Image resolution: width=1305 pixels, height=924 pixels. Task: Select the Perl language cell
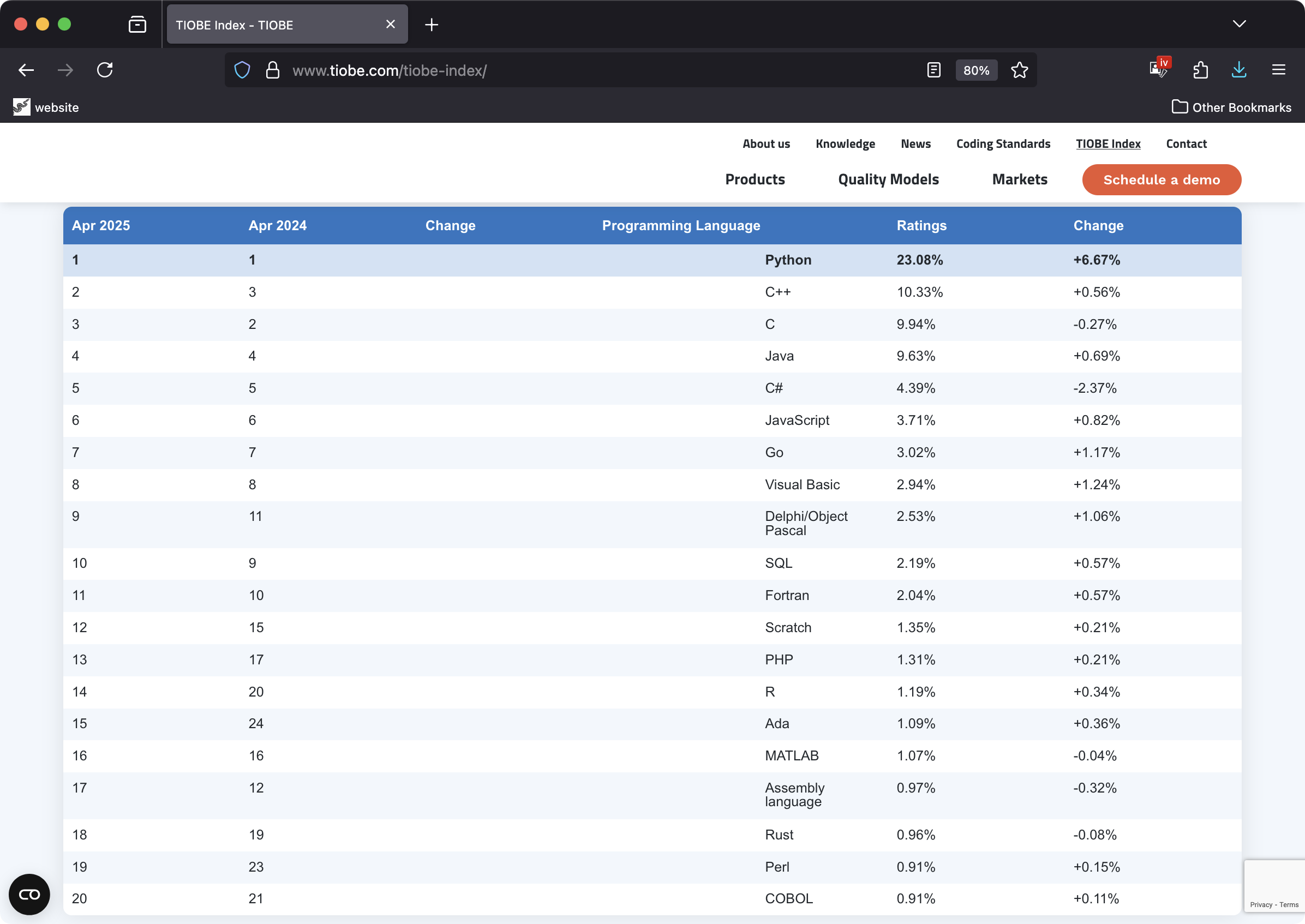(x=777, y=867)
